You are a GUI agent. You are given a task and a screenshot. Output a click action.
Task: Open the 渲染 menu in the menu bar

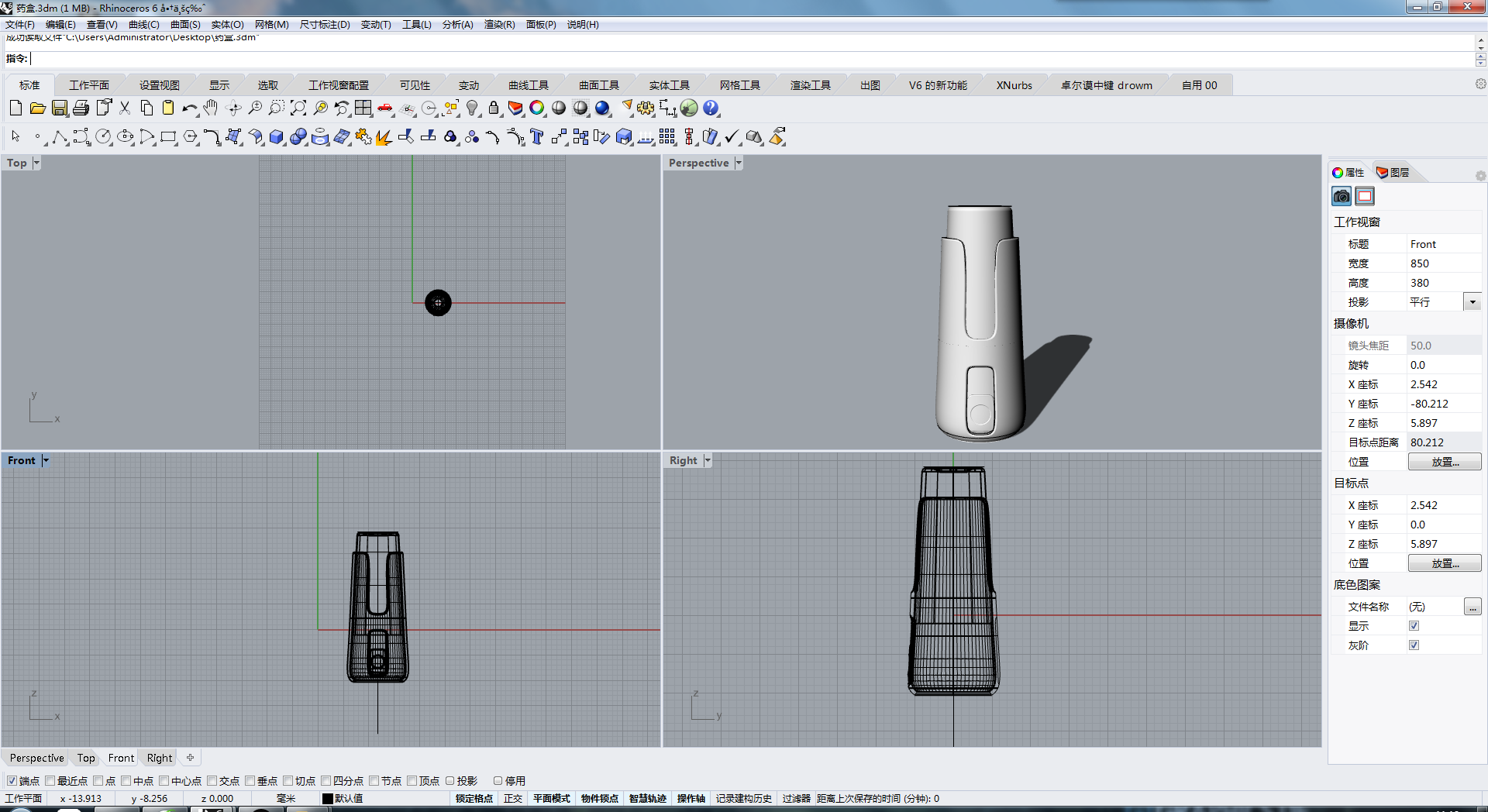point(499,24)
